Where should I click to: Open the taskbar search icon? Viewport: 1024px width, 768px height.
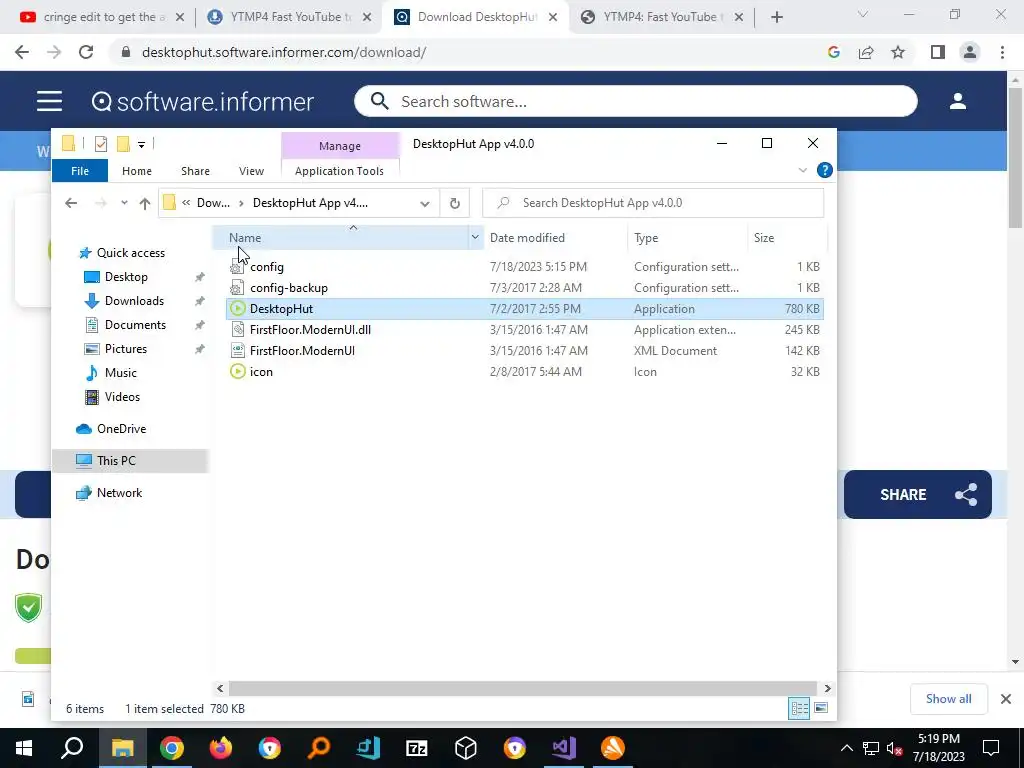click(73, 748)
